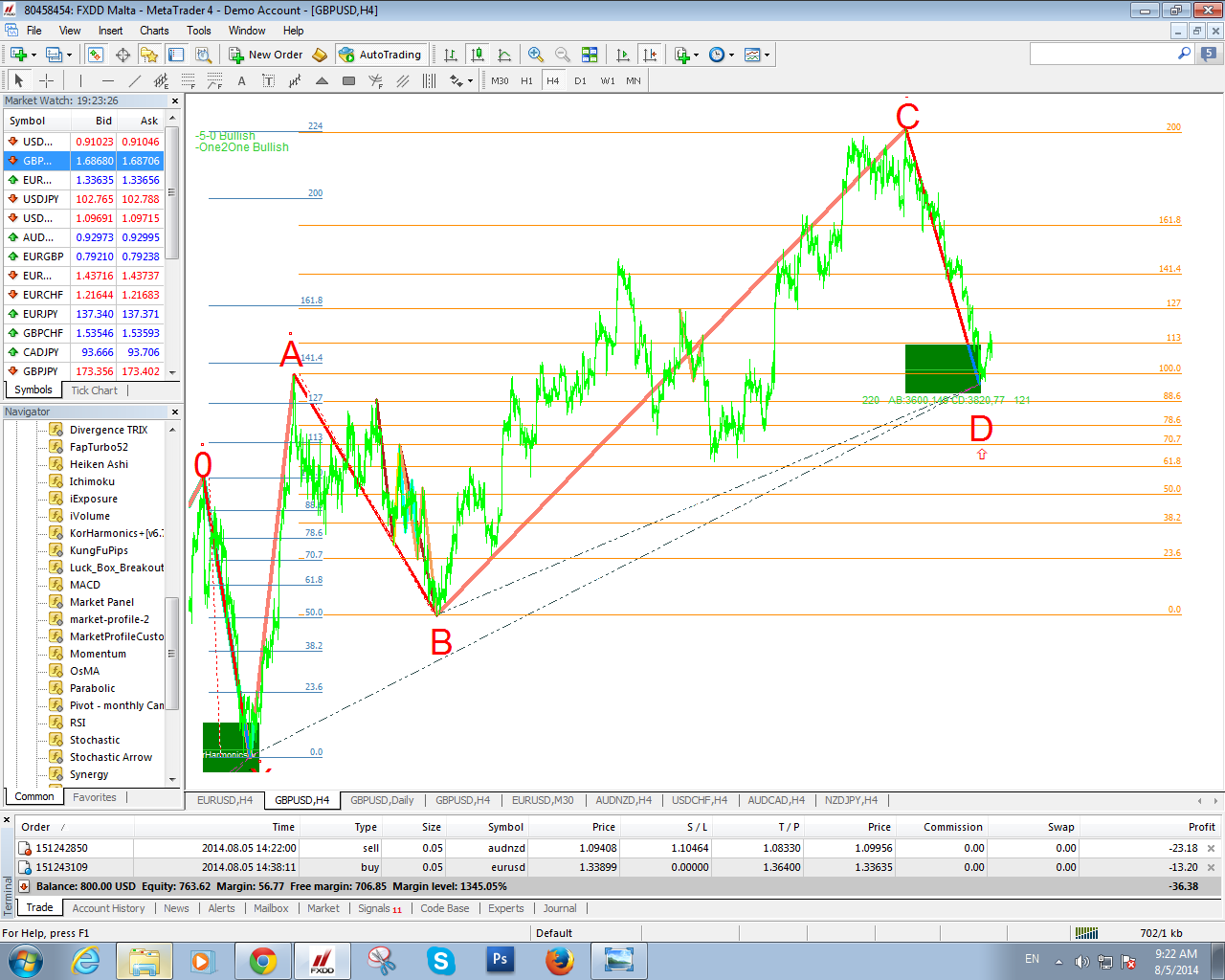Switch to the H1 timeframe

[x=526, y=80]
